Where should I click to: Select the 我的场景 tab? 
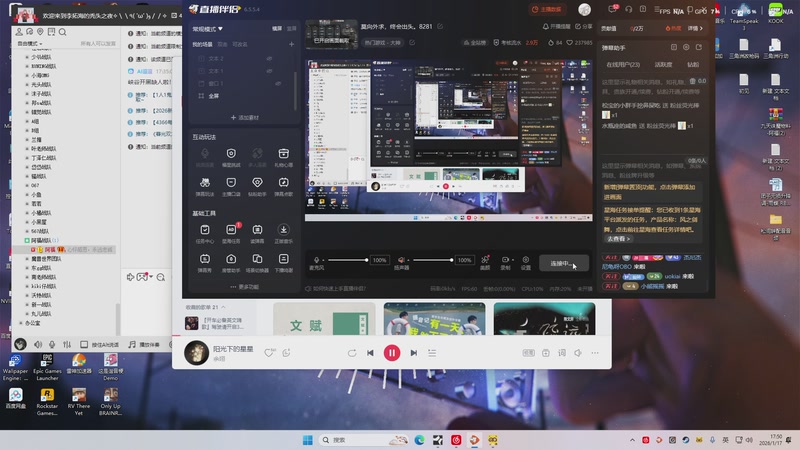pos(202,44)
